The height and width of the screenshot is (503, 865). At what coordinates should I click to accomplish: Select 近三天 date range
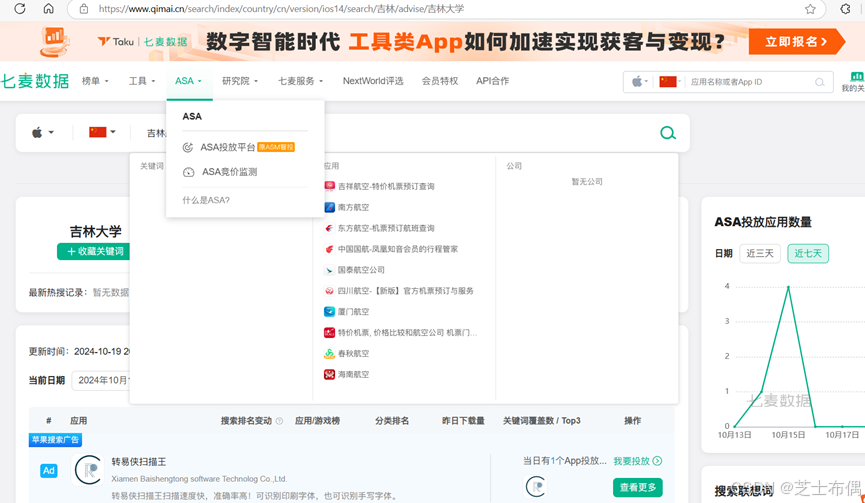pos(760,253)
